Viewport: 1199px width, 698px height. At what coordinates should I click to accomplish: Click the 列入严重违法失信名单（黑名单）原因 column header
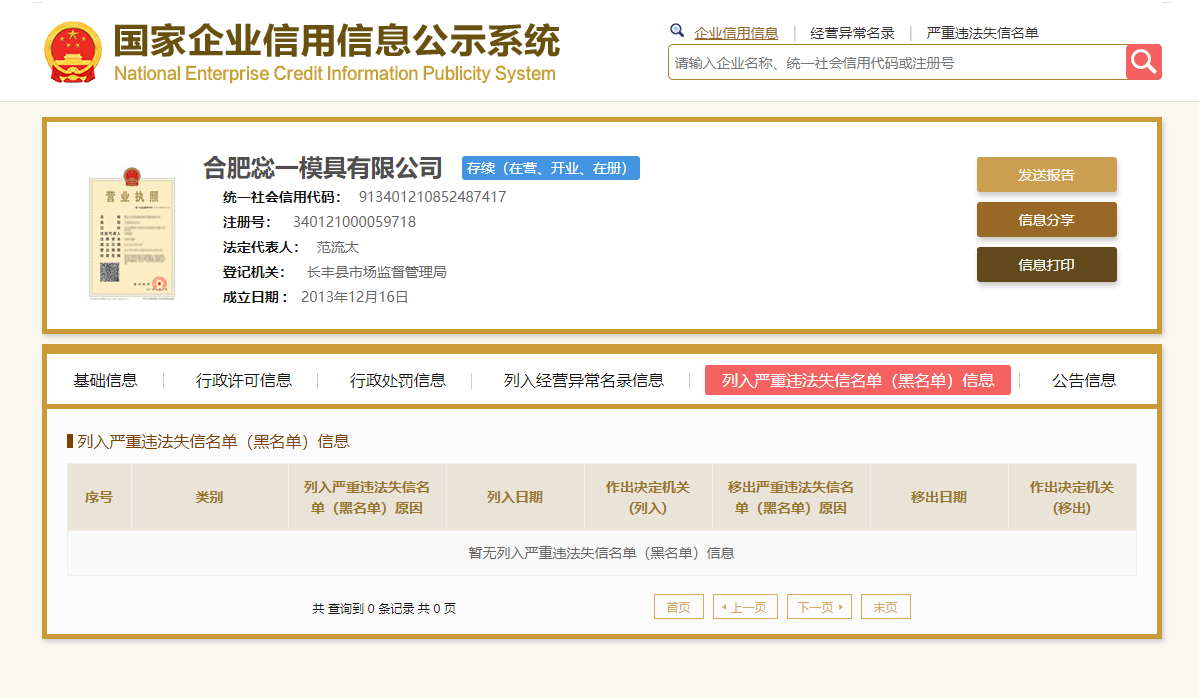click(x=366, y=497)
